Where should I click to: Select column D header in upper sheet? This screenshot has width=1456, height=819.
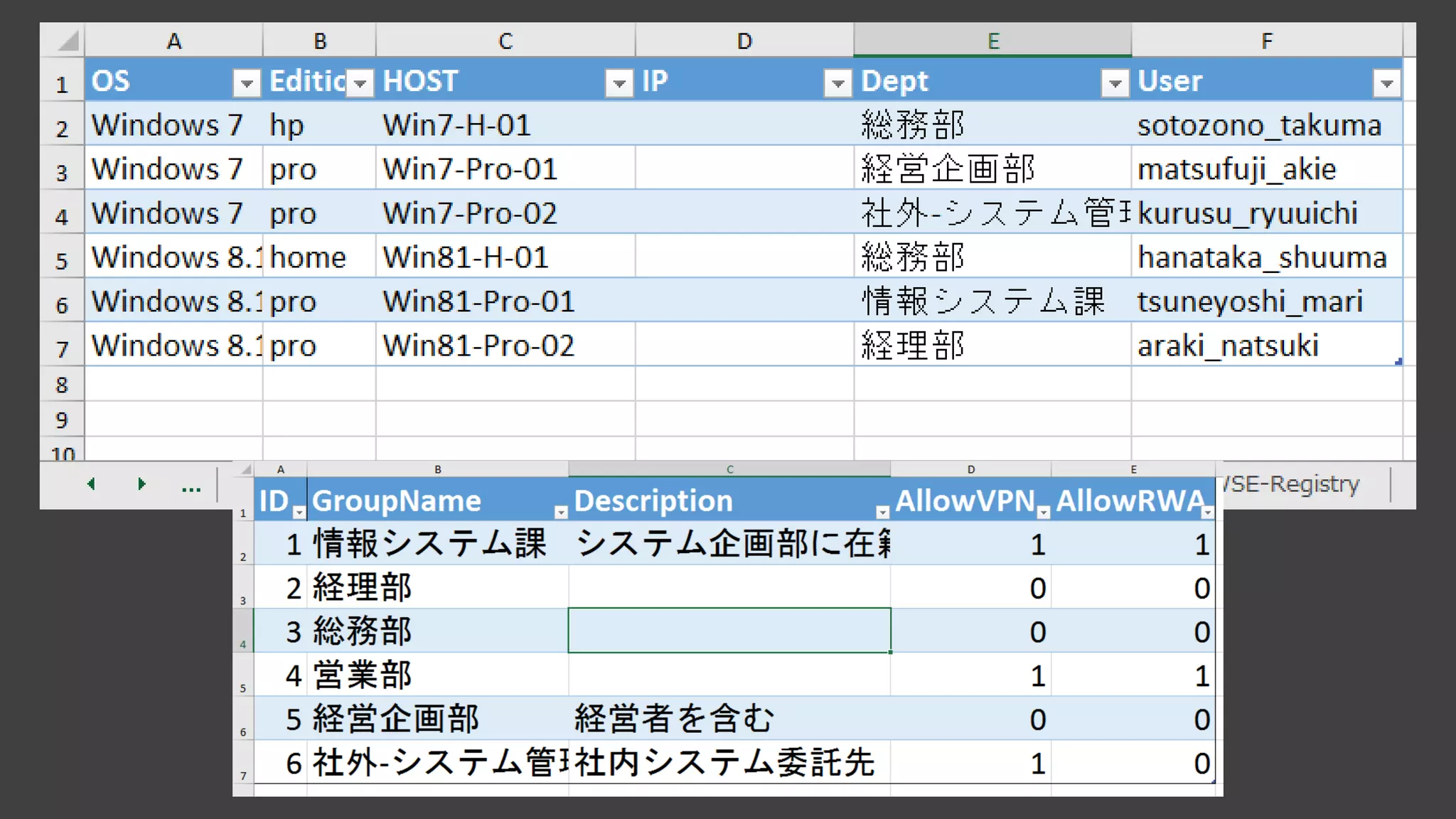(744, 41)
